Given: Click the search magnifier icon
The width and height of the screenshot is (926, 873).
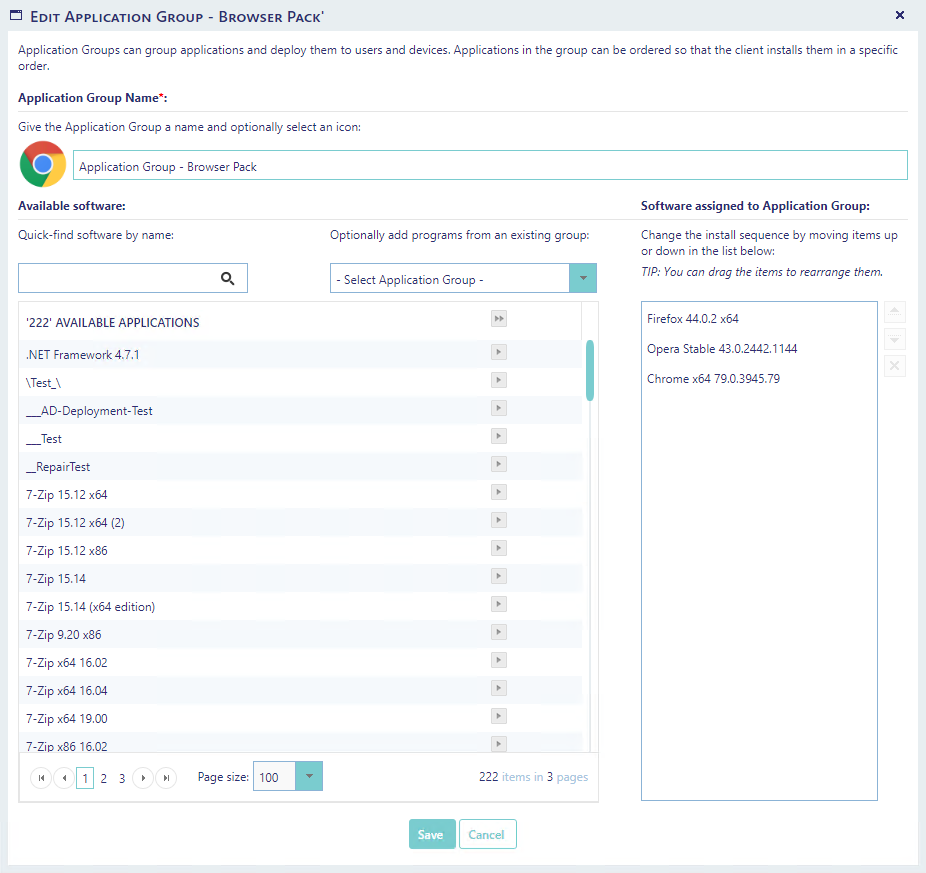Looking at the screenshot, I should pyautogui.click(x=228, y=279).
